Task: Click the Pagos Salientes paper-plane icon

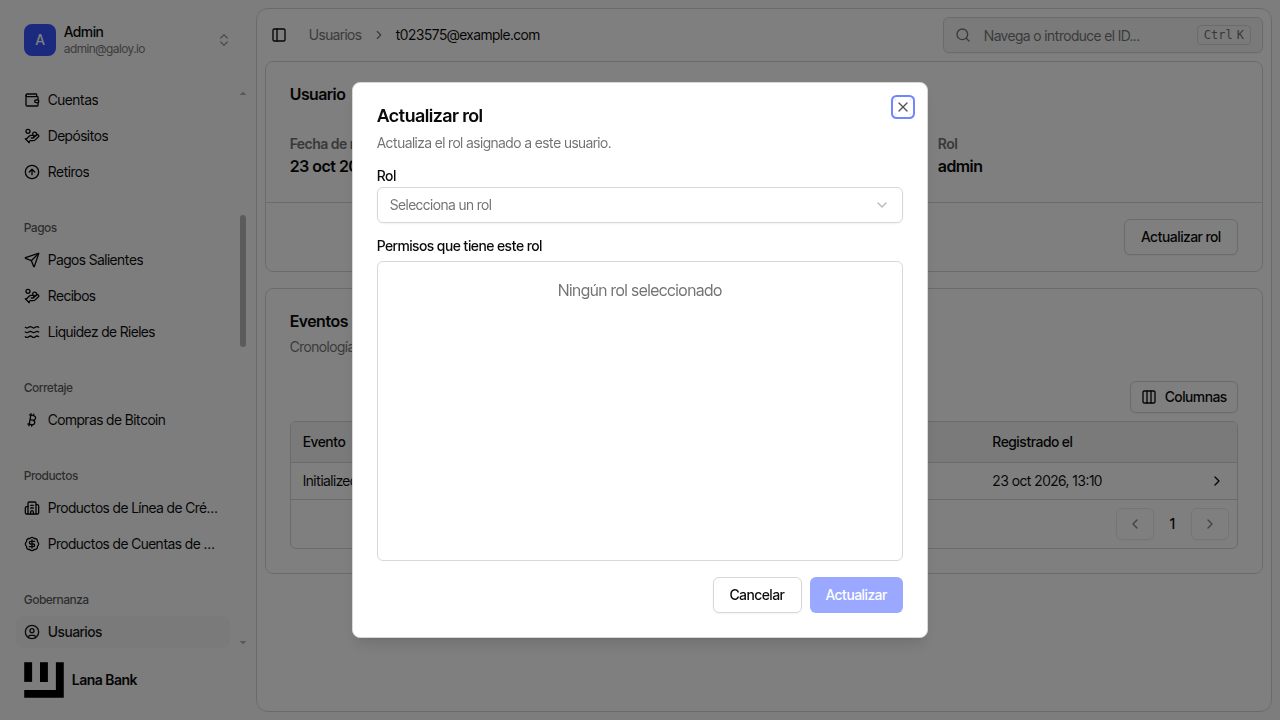Action: coord(31,260)
